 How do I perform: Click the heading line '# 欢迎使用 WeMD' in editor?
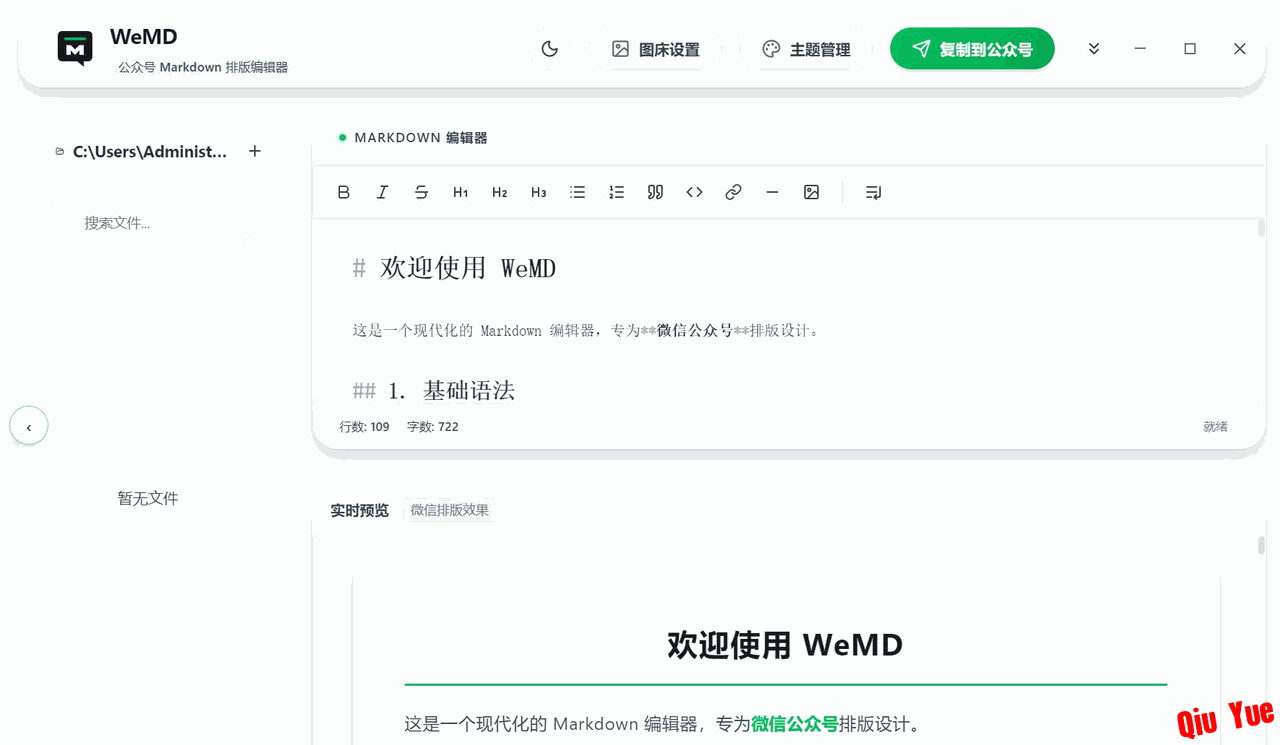pos(455,268)
